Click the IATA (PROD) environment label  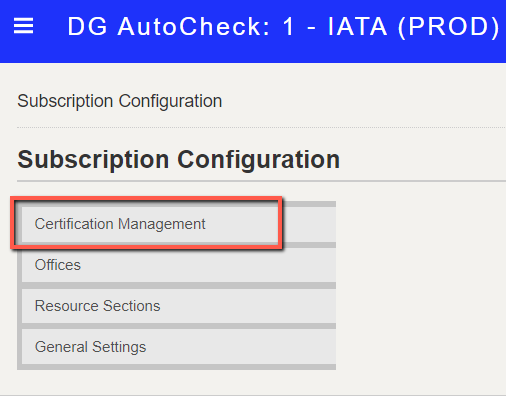click(x=414, y=27)
